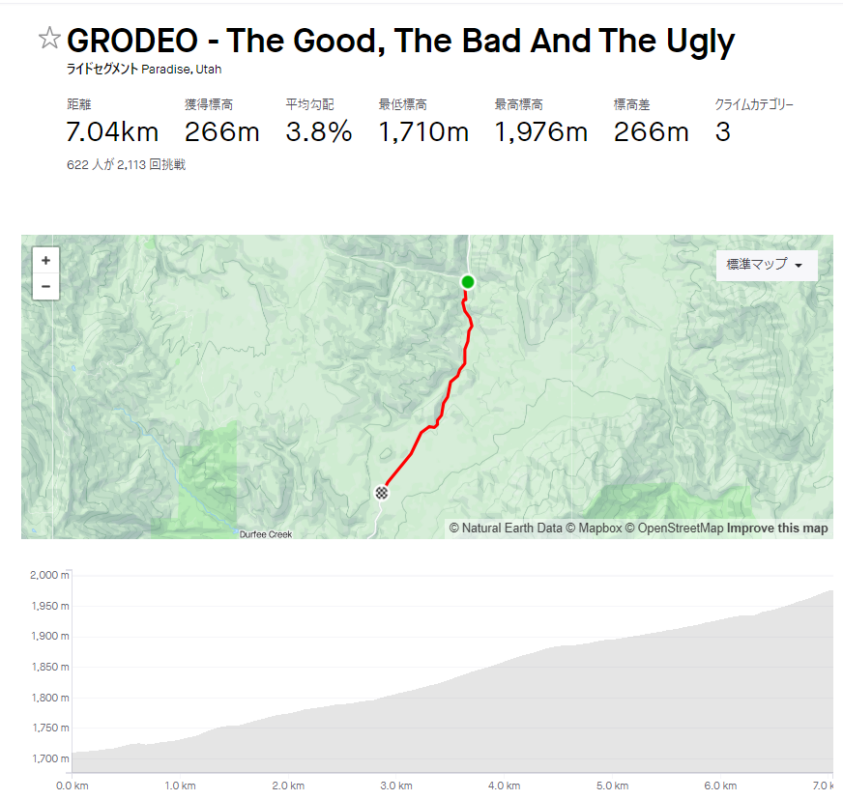This screenshot has height=800, width=843.
Task: Zoom in on the map
Action: point(45,260)
